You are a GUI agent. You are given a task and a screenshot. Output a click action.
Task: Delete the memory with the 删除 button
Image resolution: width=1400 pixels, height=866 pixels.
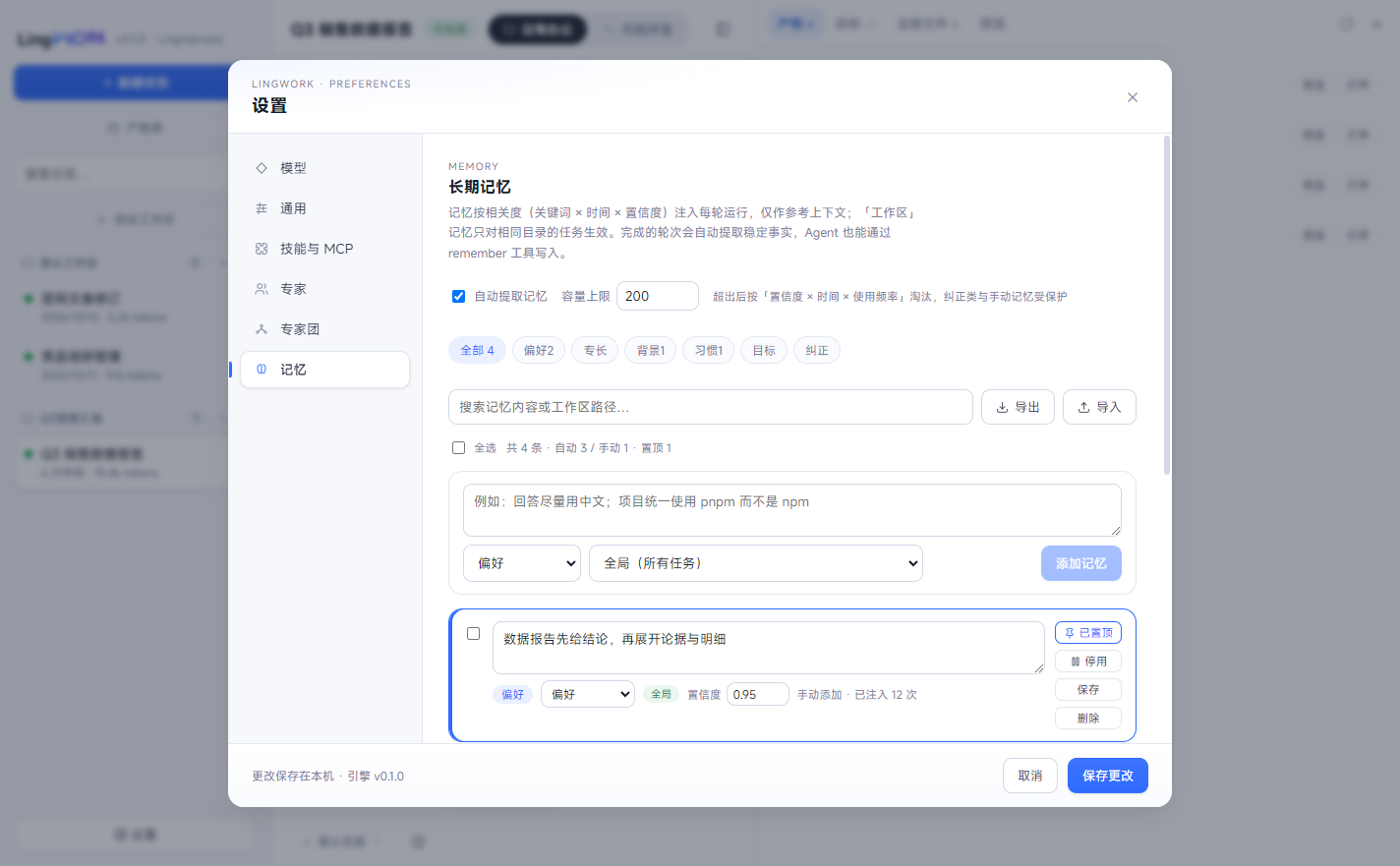click(x=1088, y=719)
